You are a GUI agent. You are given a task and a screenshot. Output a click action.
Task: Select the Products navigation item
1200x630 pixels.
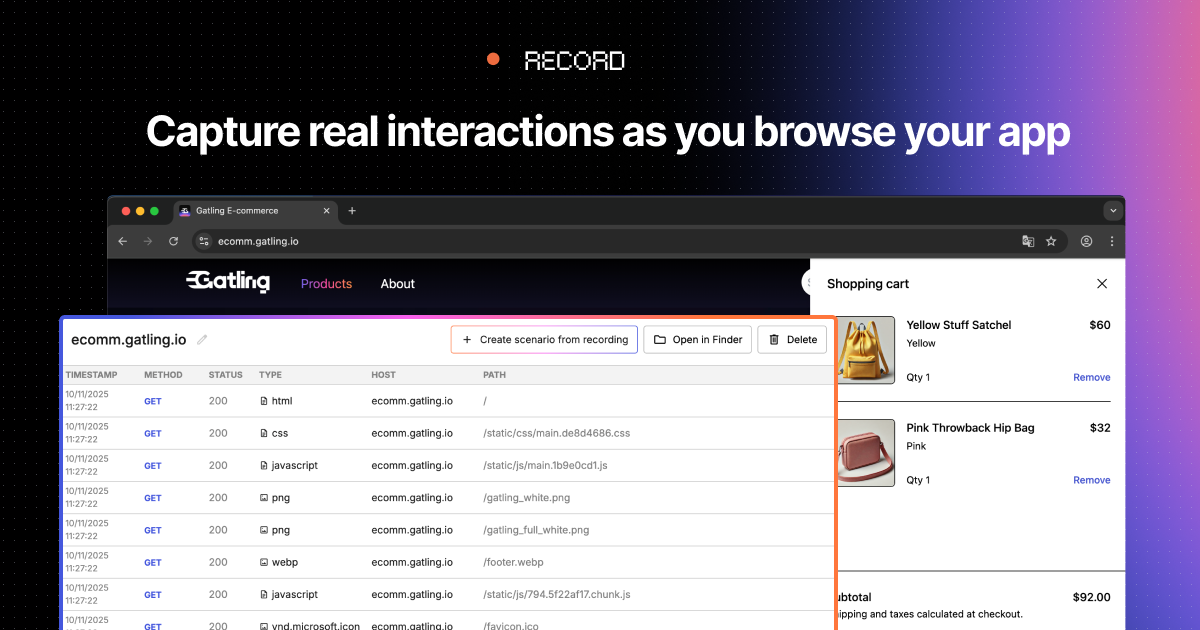click(x=326, y=283)
